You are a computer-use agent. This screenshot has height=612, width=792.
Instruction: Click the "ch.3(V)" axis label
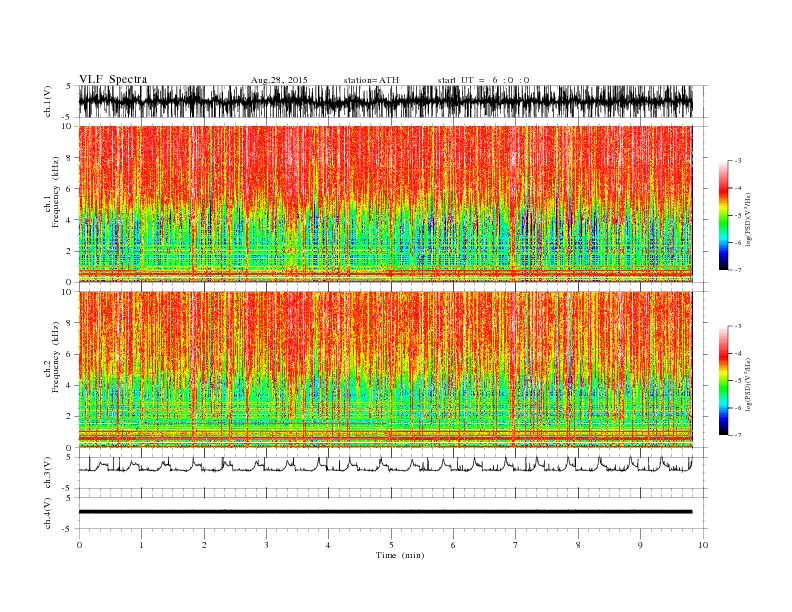click(48, 473)
